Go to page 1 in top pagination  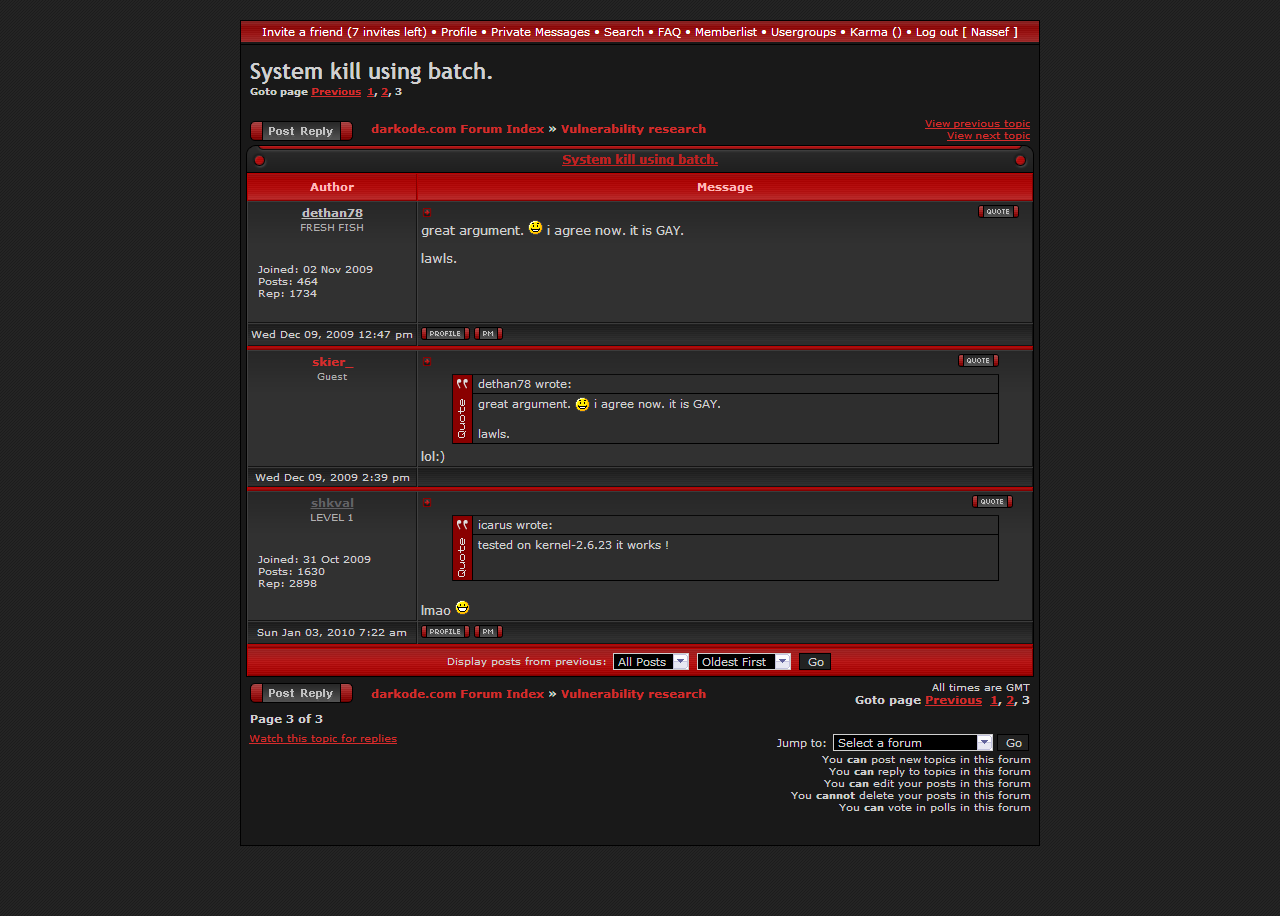[370, 92]
